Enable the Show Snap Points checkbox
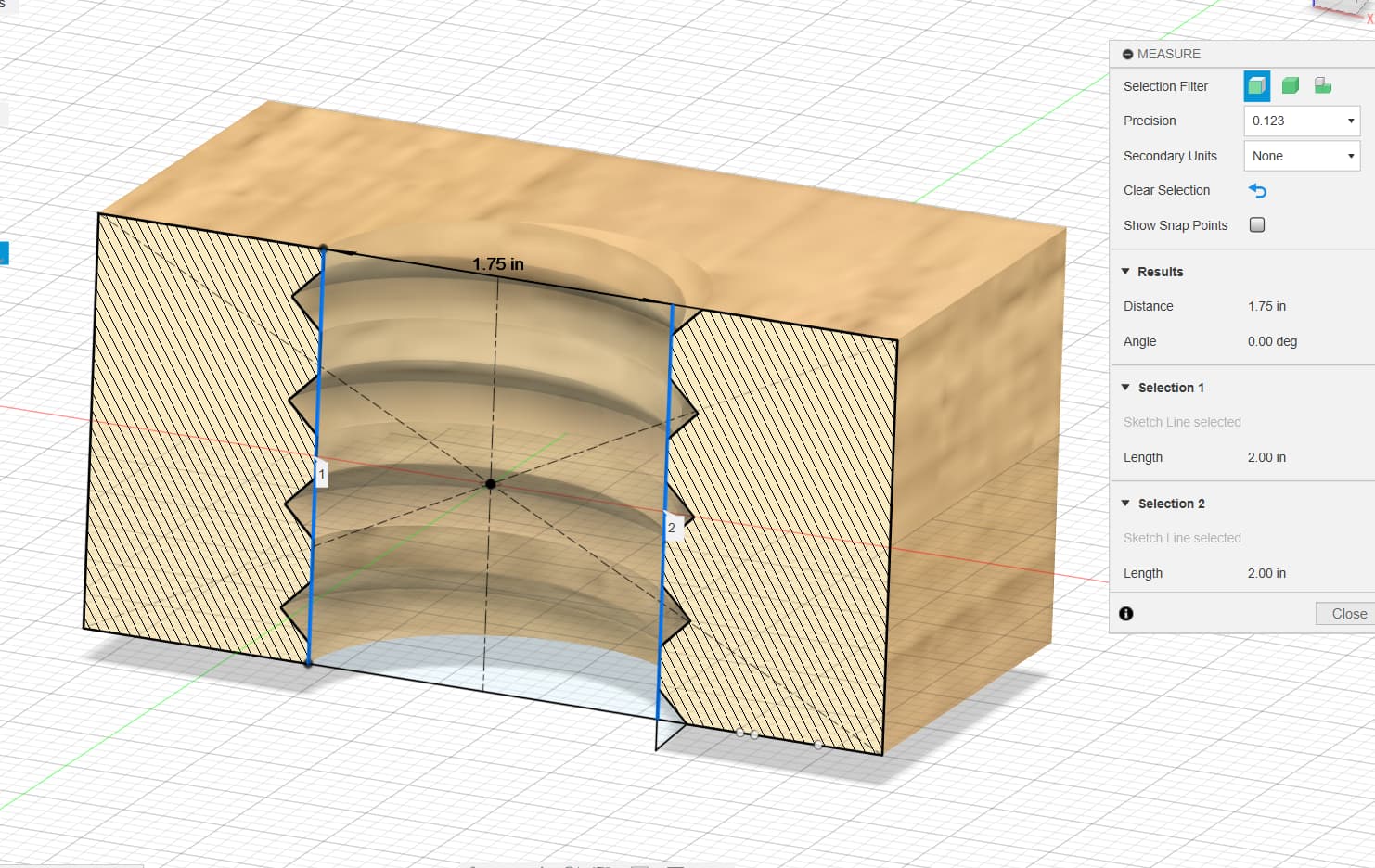Viewport: 1375px width, 868px height. pyautogui.click(x=1257, y=225)
